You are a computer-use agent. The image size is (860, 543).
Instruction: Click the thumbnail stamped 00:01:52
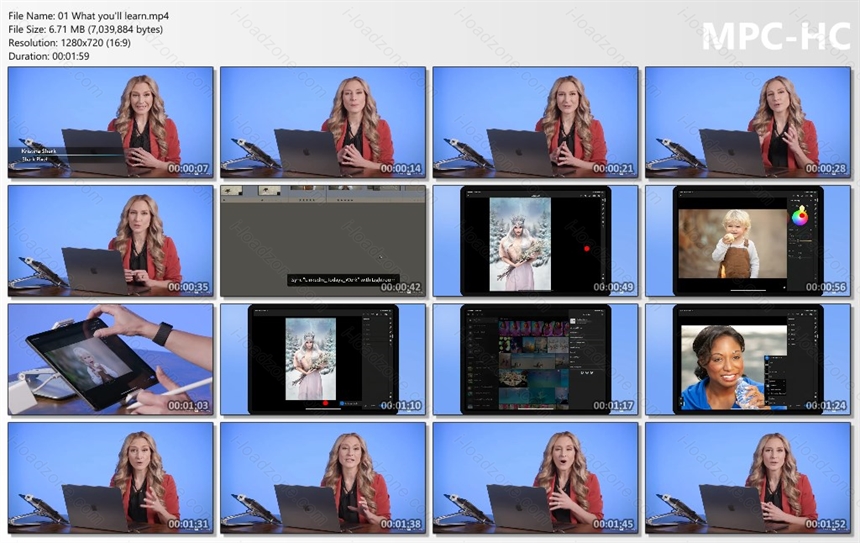[x=748, y=478]
